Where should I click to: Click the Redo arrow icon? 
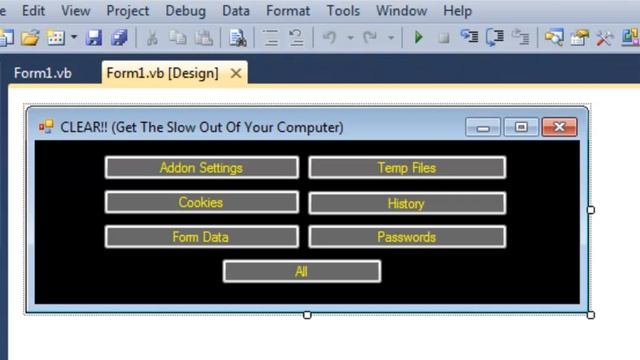370,38
